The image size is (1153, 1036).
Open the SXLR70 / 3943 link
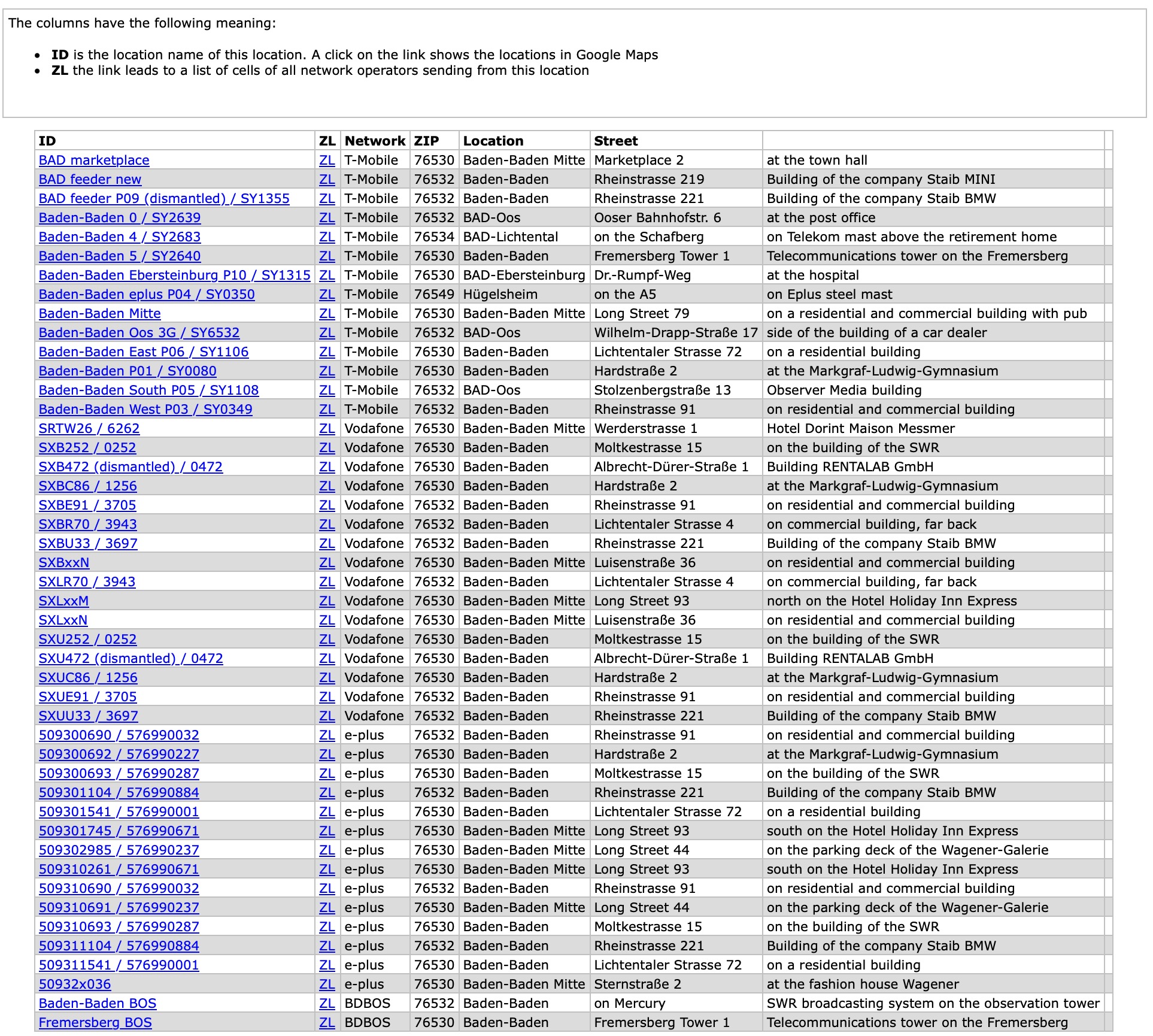[87, 581]
